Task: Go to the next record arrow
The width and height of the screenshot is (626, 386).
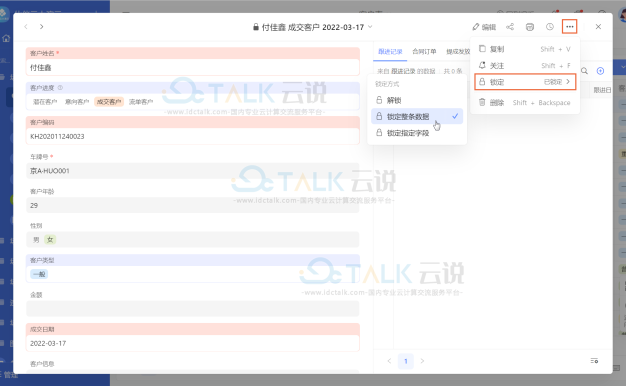Action: pos(42,27)
